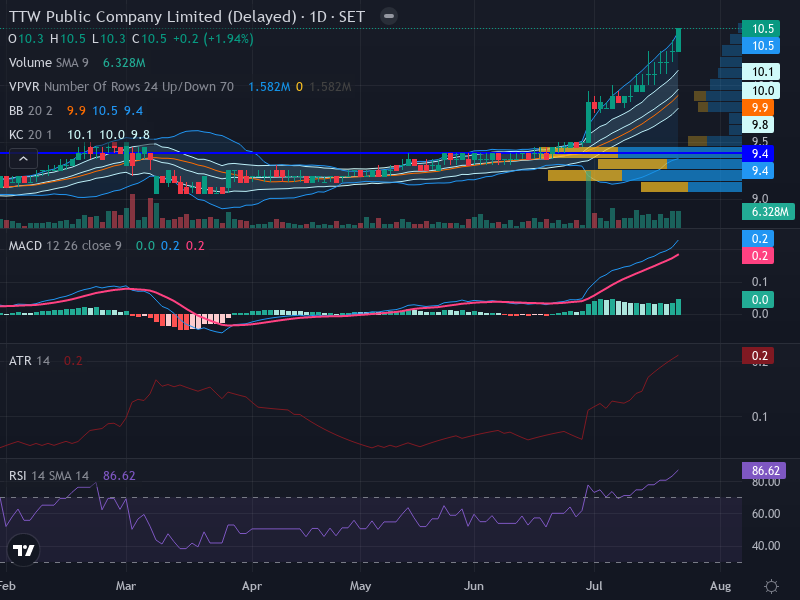Select Volume SMA 9 indicator legend

click(x=48, y=63)
